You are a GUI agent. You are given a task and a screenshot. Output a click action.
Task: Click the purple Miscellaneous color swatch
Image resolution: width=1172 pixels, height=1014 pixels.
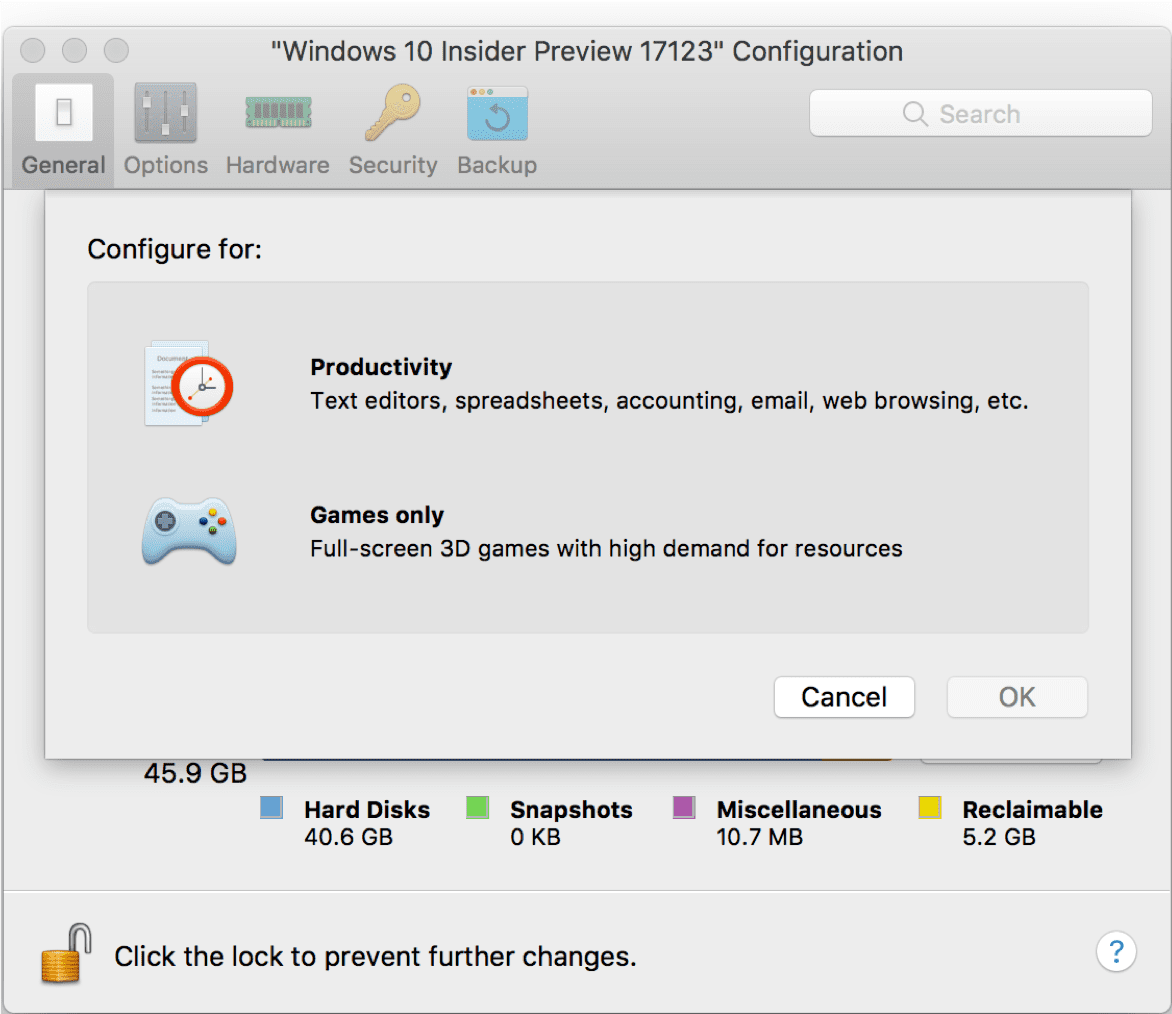(684, 807)
